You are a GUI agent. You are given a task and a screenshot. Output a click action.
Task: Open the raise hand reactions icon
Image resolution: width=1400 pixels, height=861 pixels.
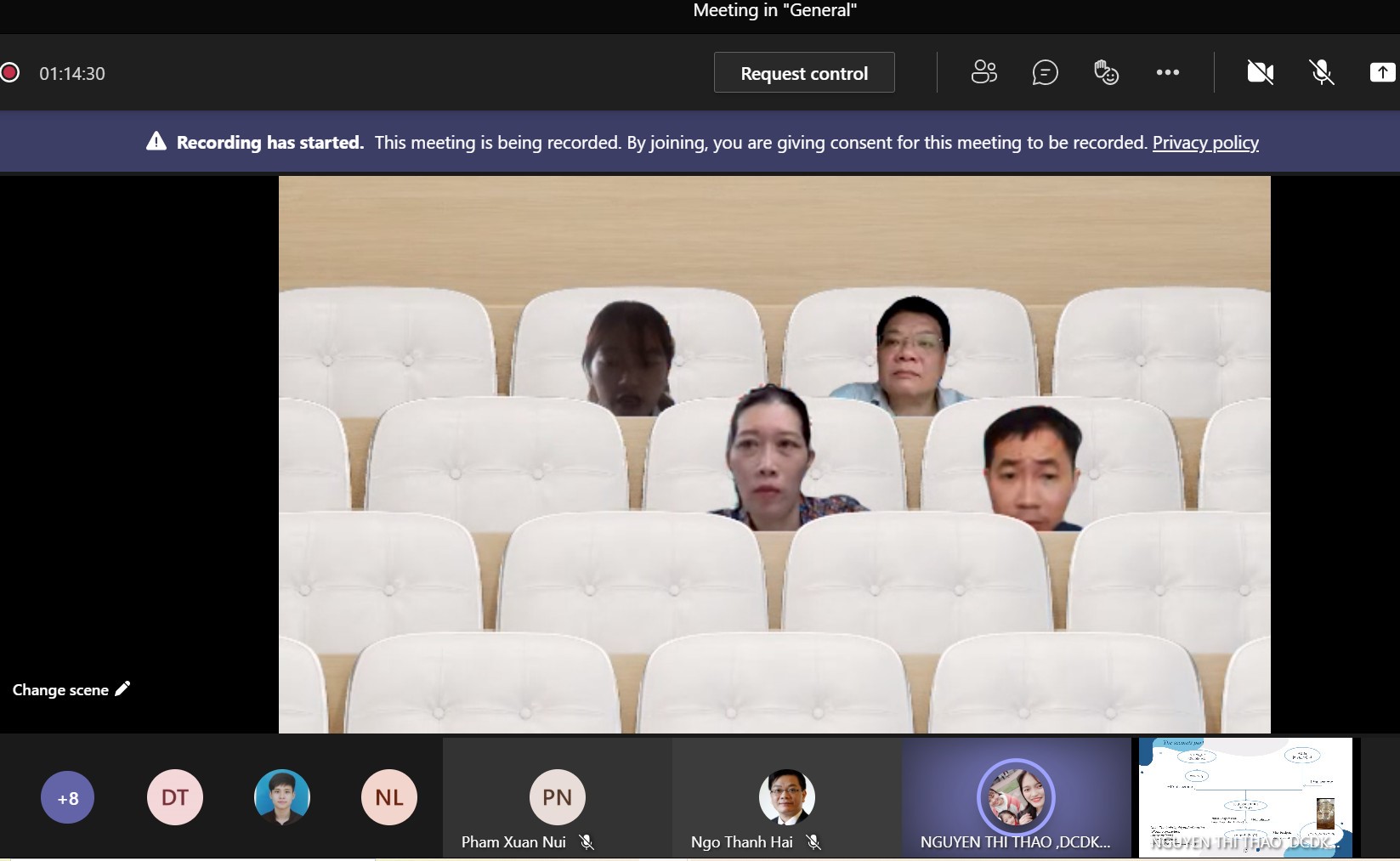(x=1106, y=72)
